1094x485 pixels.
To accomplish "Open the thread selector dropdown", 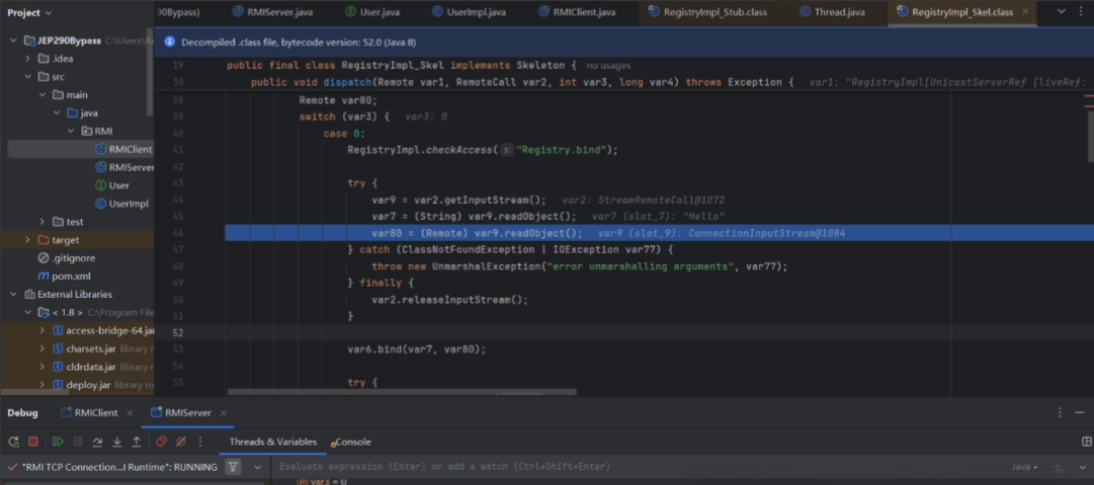I will pos(257,467).
